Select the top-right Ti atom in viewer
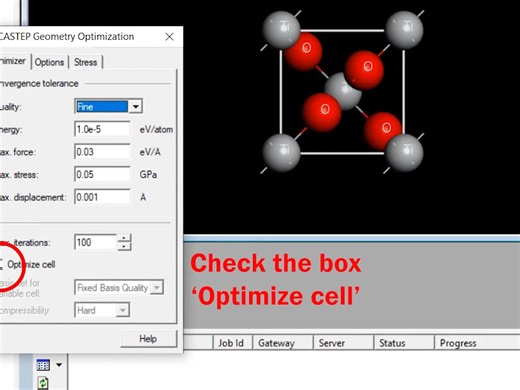The image size is (520, 390). click(404, 29)
